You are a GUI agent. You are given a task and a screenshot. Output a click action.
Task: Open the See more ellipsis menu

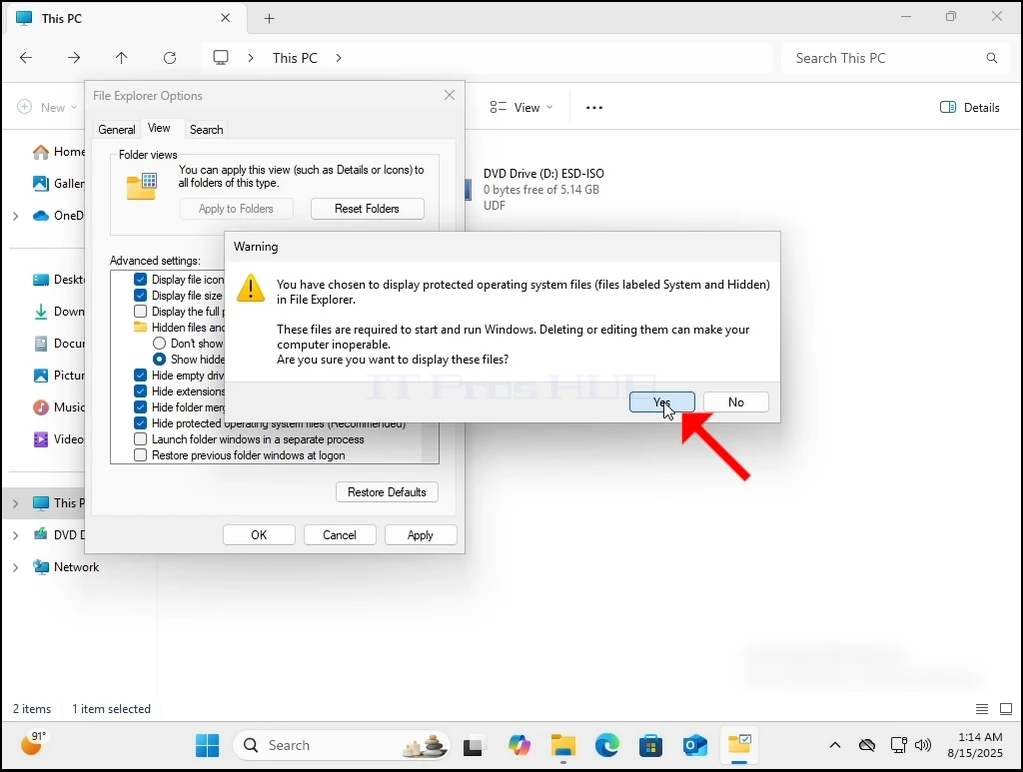[x=594, y=108]
